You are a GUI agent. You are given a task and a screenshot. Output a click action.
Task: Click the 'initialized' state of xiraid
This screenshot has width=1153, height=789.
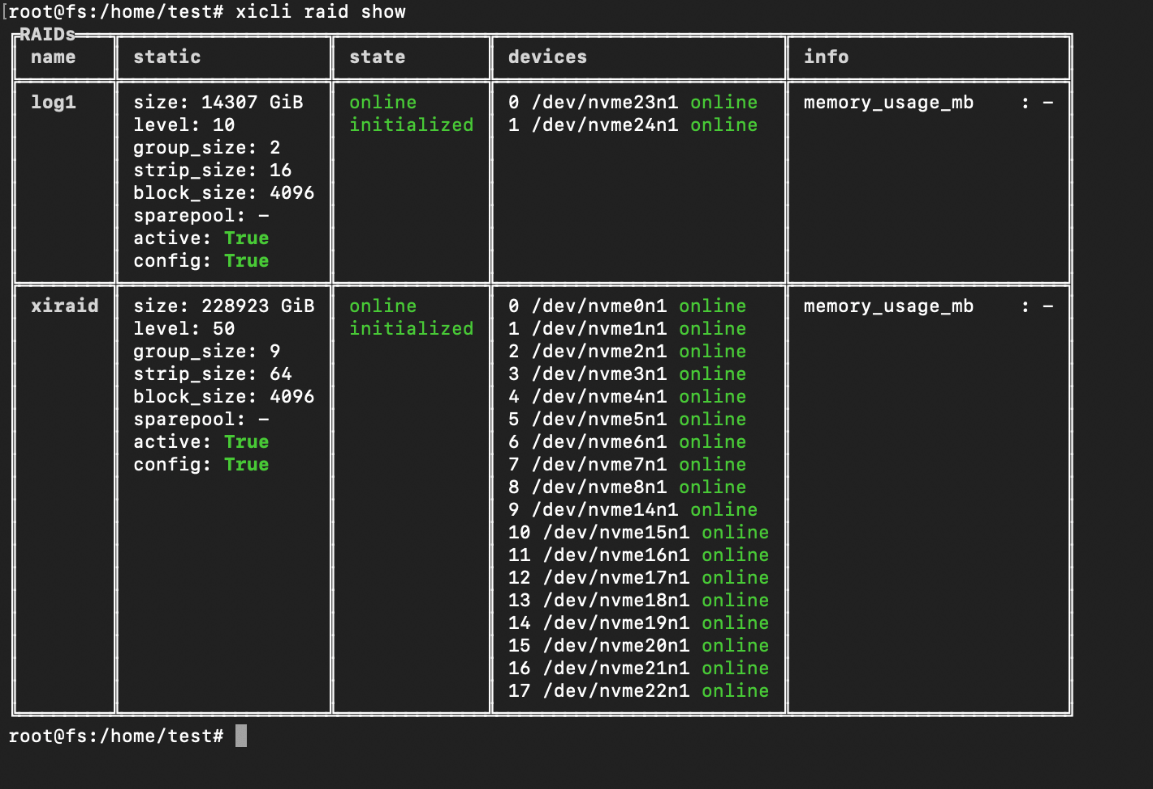pos(412,328)
